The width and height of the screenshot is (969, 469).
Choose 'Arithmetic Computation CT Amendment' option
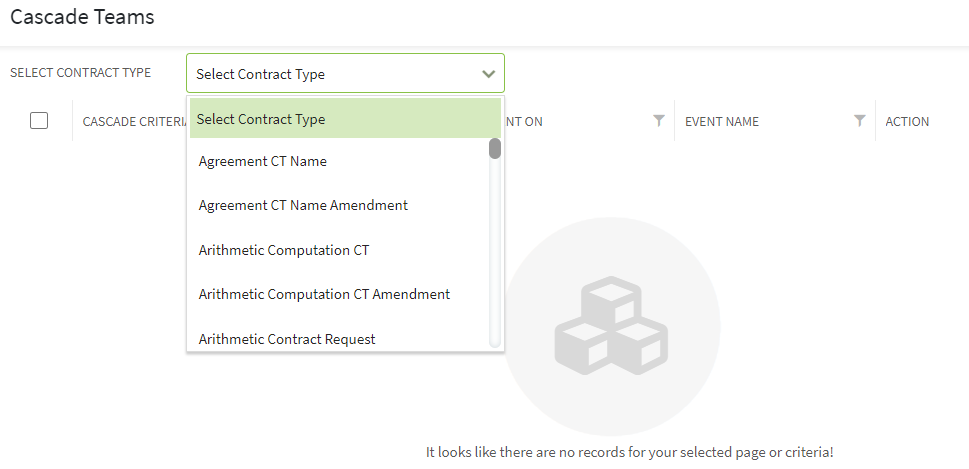[324, 294]
